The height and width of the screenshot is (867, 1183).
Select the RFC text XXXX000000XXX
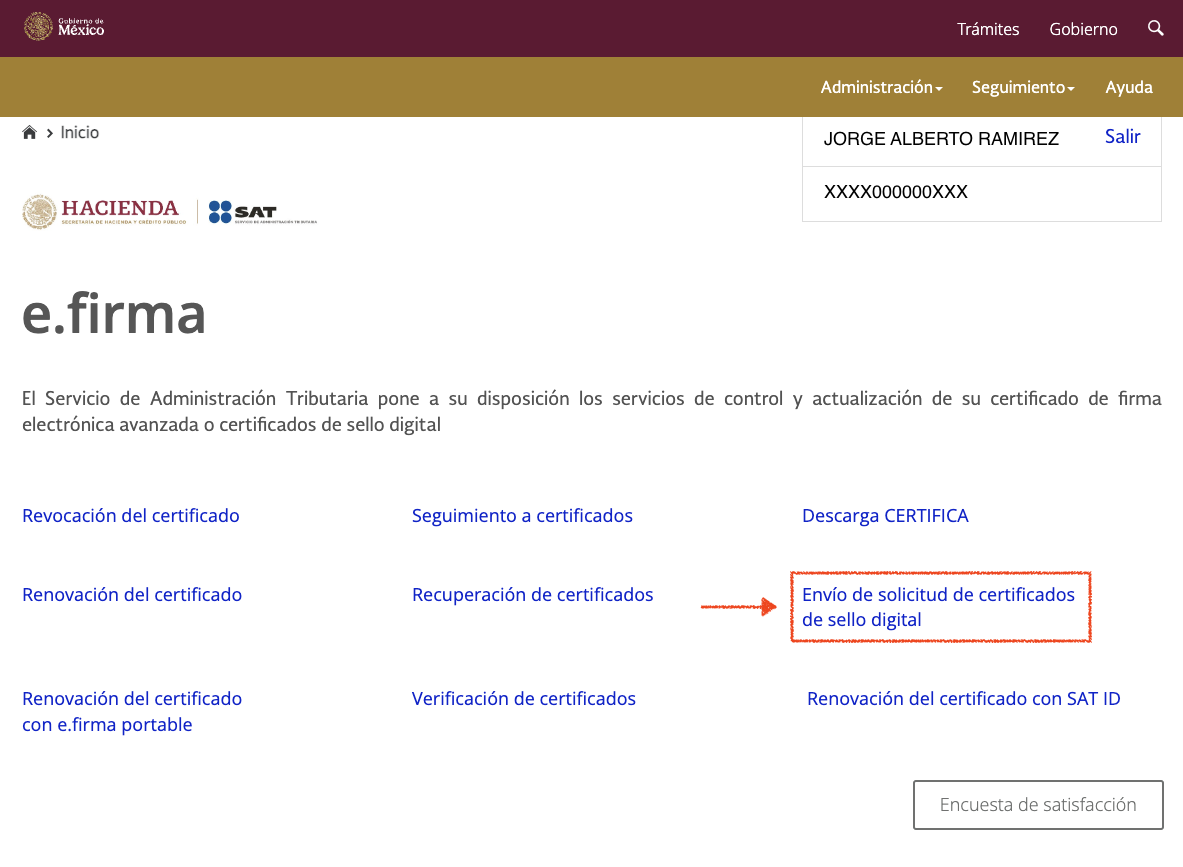click(x=896, y=192)
